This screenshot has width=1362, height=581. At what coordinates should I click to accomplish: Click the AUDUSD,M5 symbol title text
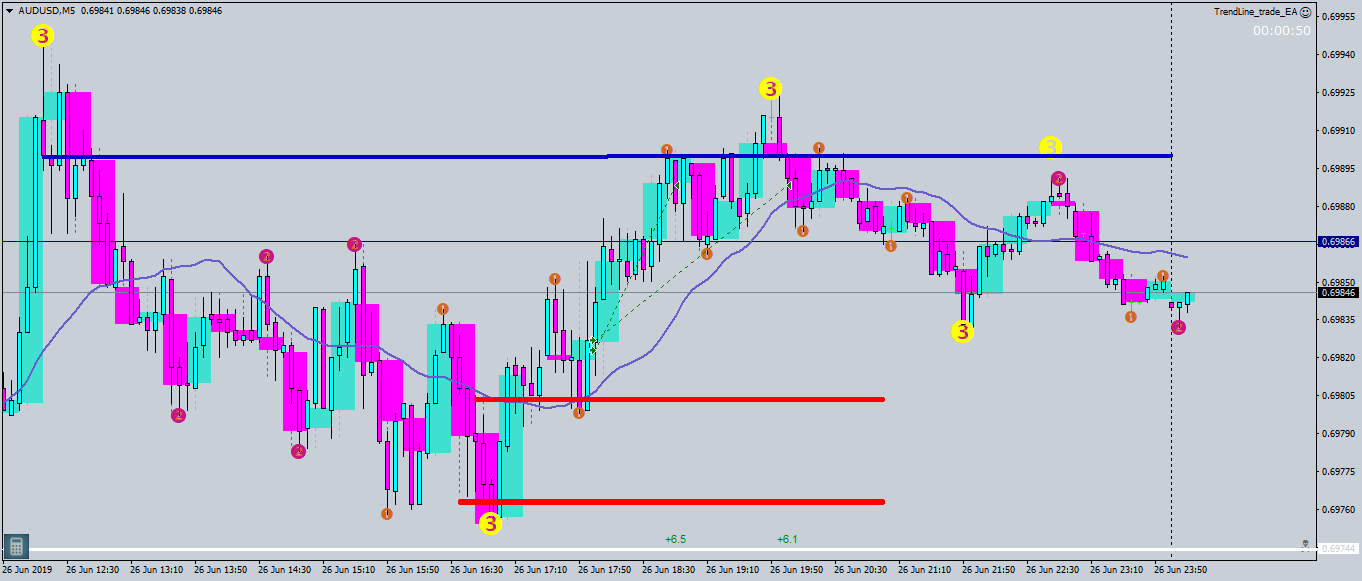(x=46, y=10)
